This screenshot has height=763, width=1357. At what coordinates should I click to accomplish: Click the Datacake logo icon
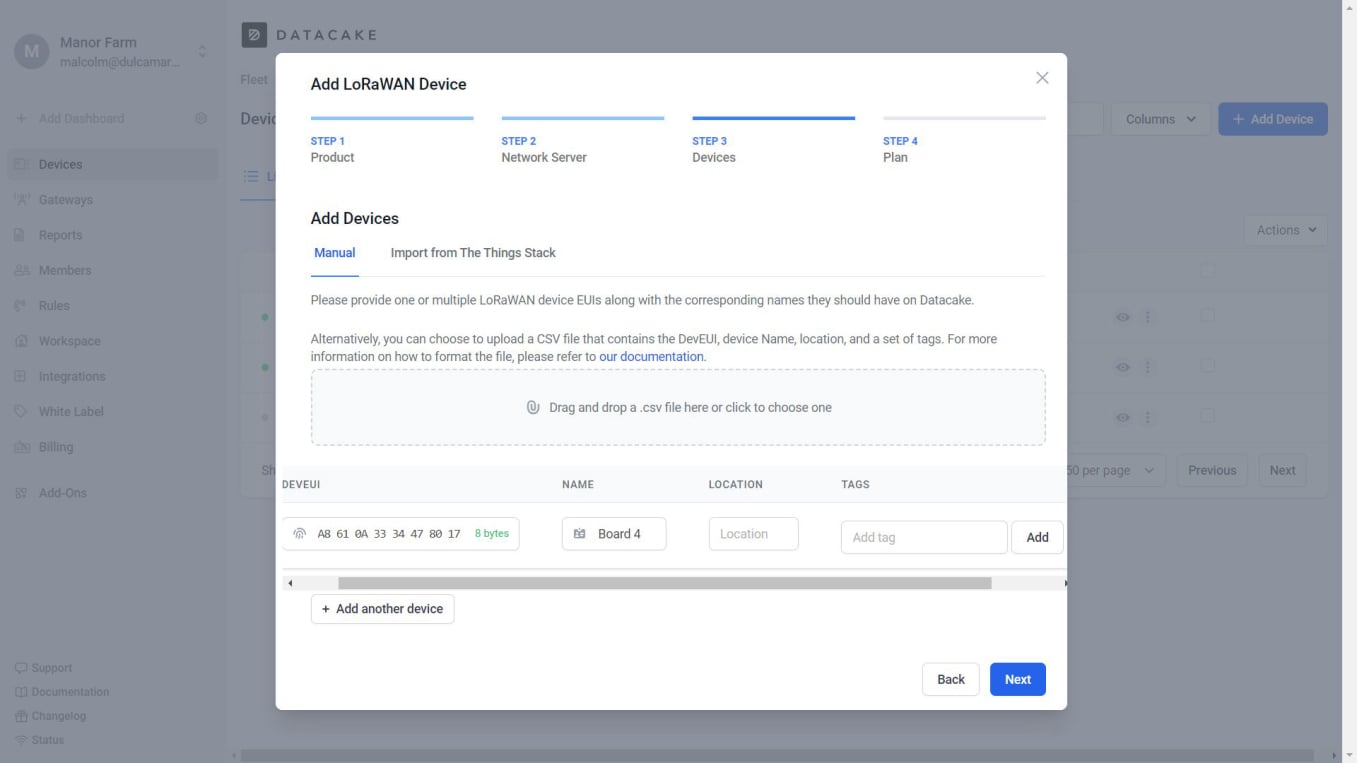254,35
